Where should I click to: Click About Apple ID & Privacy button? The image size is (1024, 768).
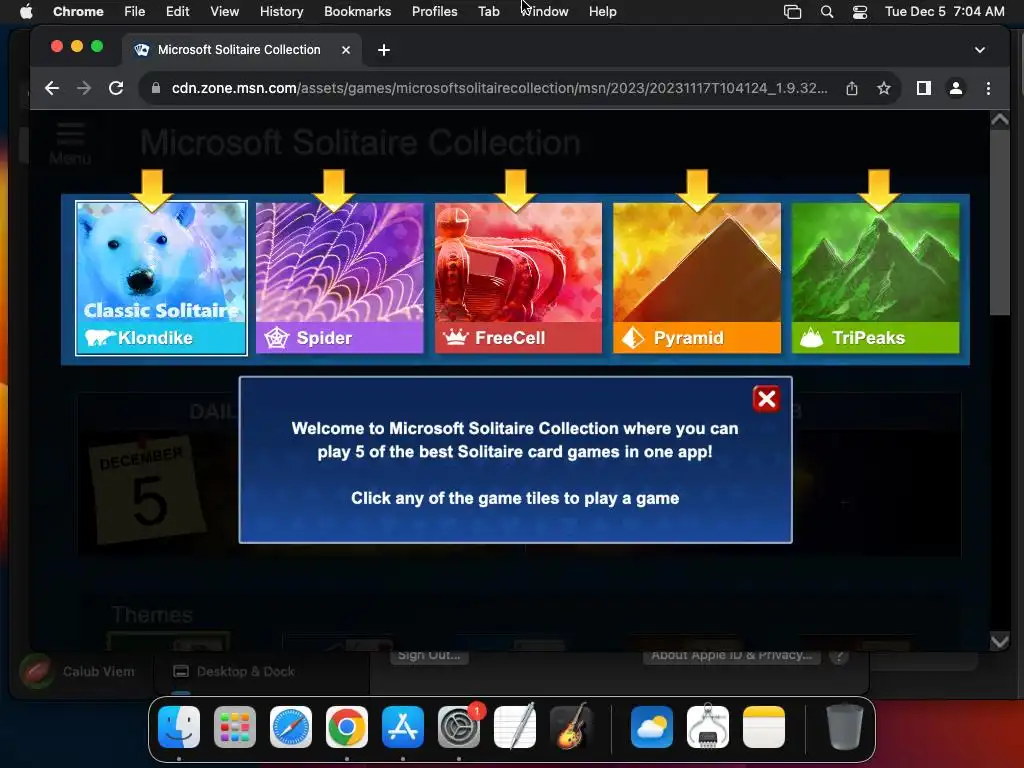[x=731, y=656]
